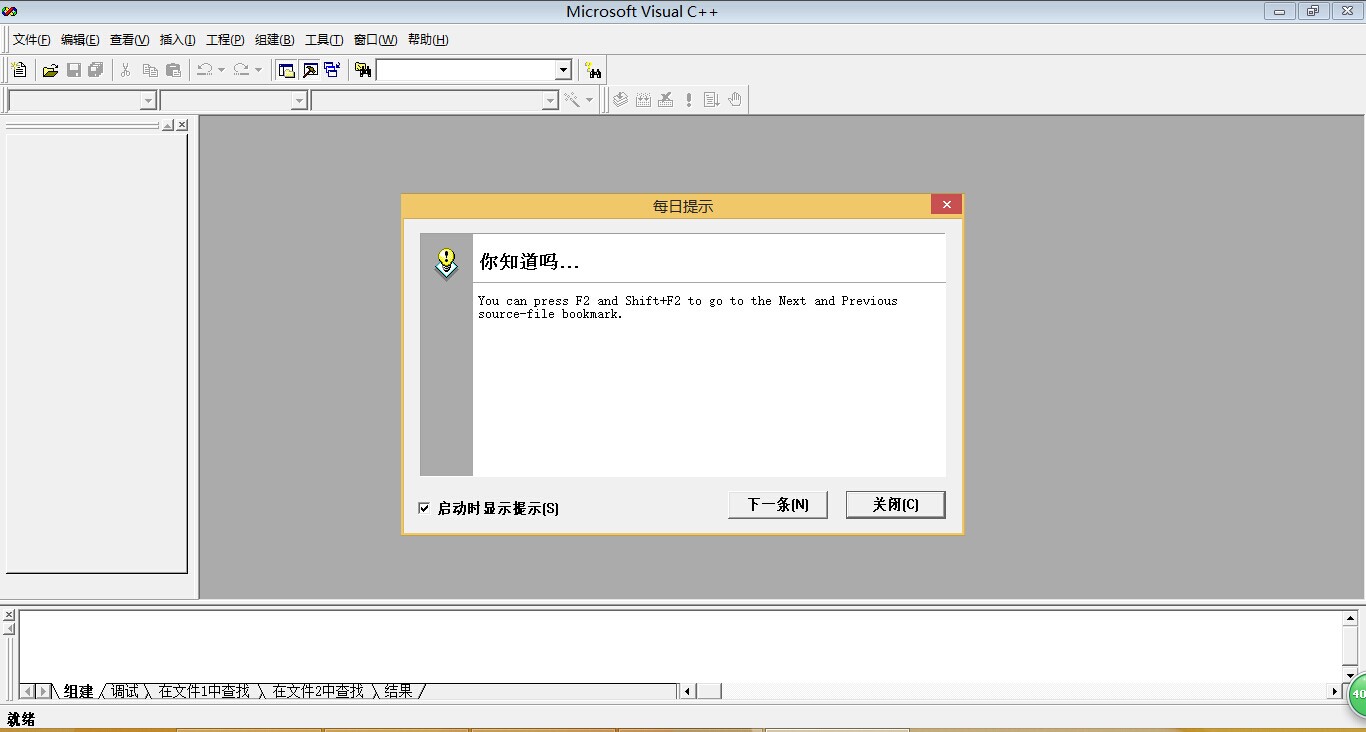Click the Cut scissors icon

(x=126, y=70)
